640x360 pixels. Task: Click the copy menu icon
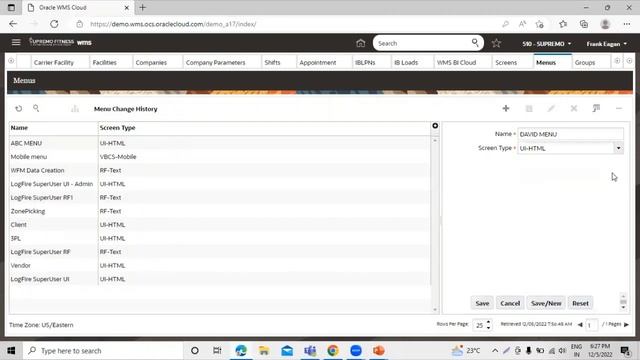pyautogui.click(x=529, y=109)
